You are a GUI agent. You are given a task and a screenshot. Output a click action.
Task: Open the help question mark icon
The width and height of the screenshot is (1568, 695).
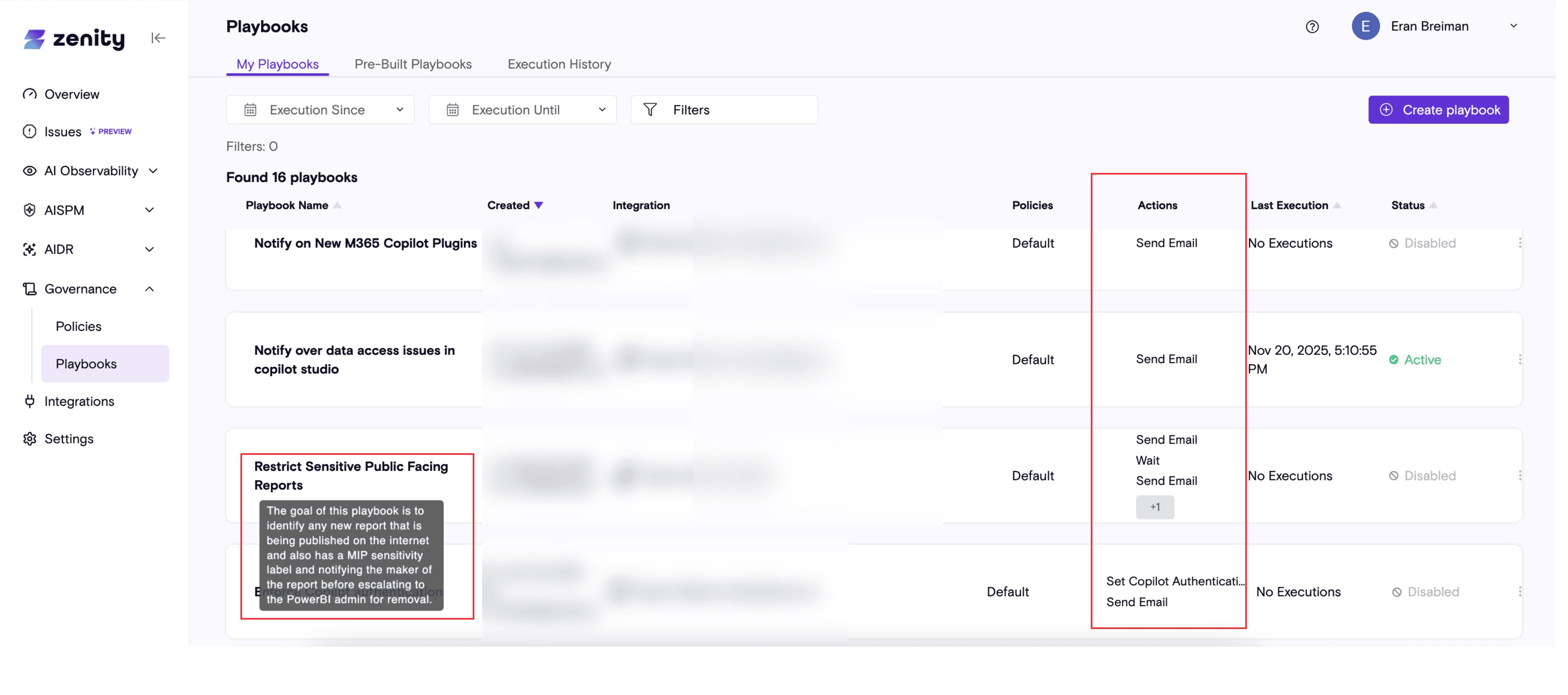(1312, 26)
